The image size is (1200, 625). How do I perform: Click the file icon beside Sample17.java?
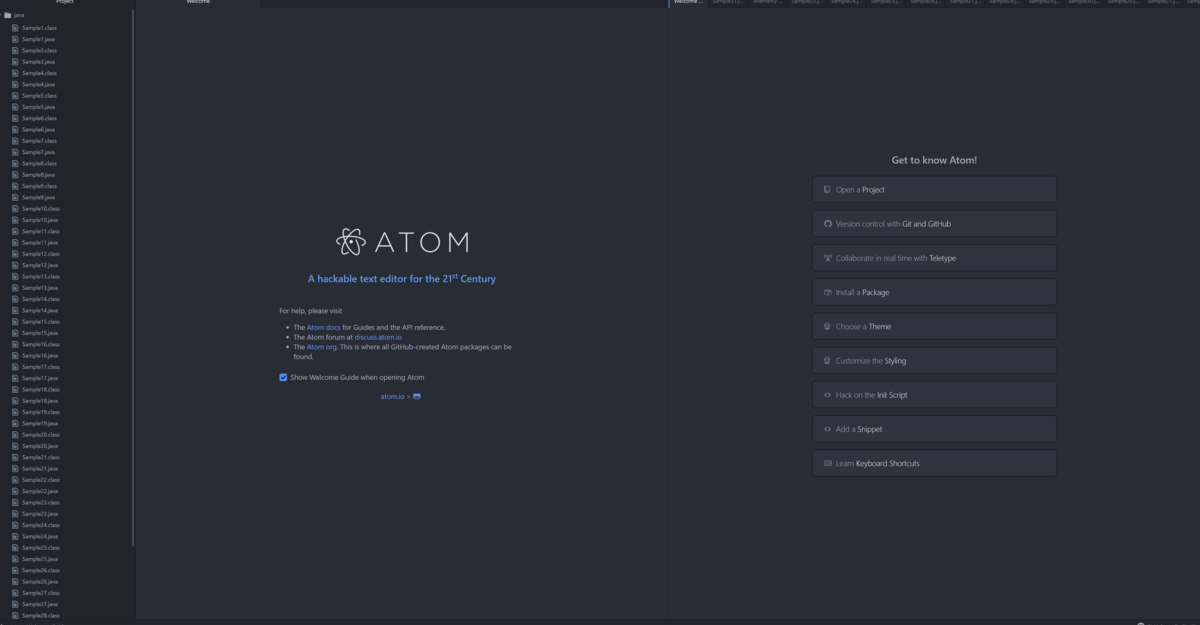coord(15,378)
